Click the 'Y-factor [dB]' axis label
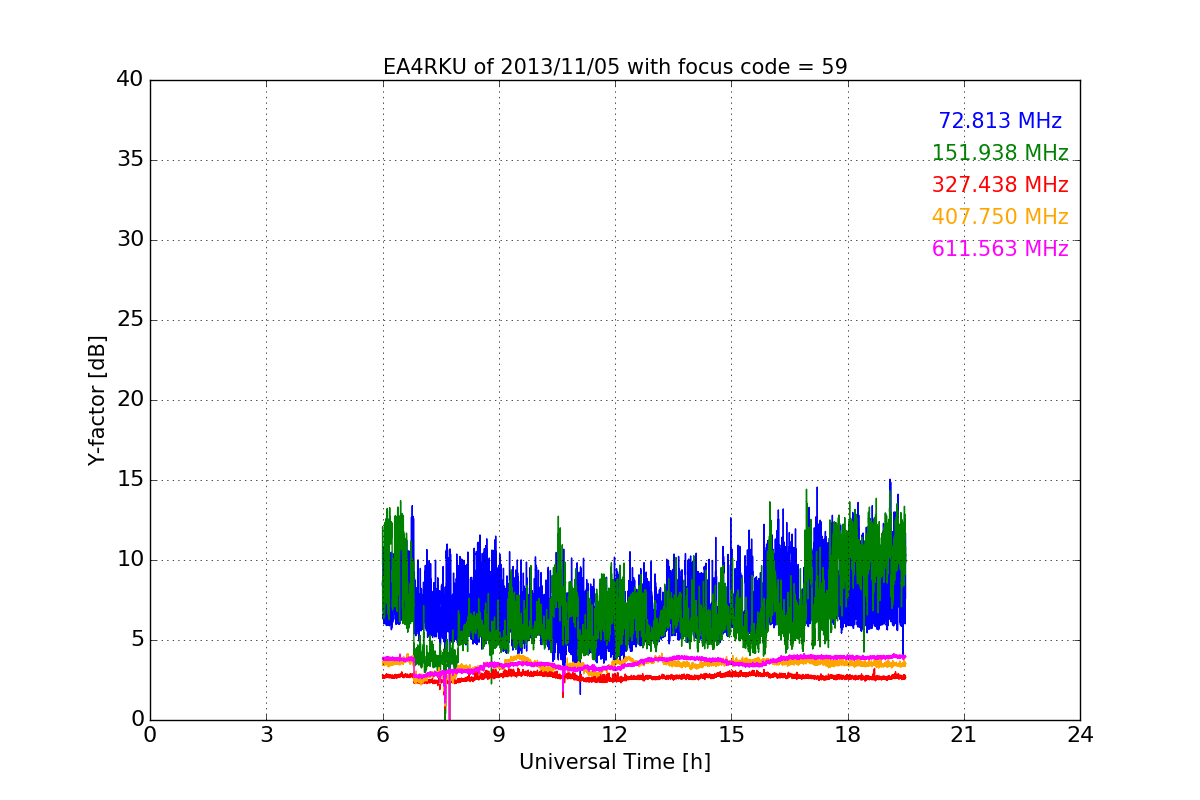Screen dimensions: 1200x800 97,400
